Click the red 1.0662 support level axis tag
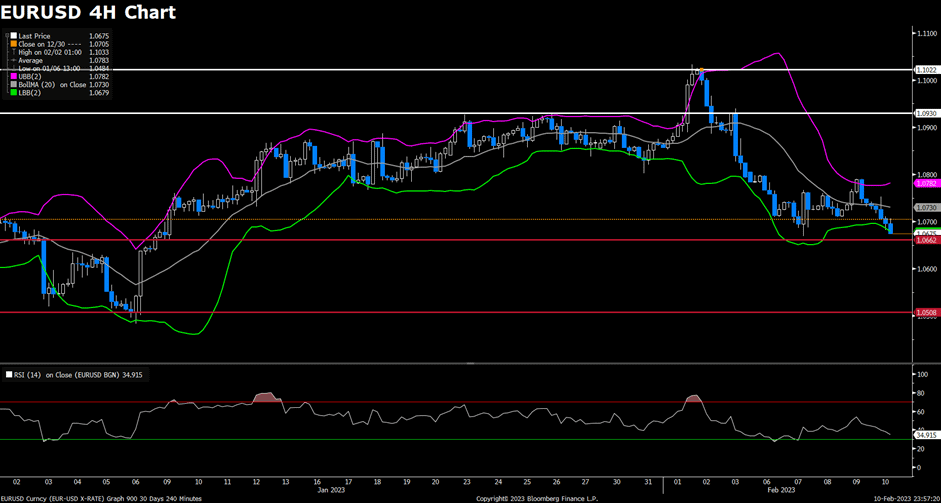 [x=926, y=240]
